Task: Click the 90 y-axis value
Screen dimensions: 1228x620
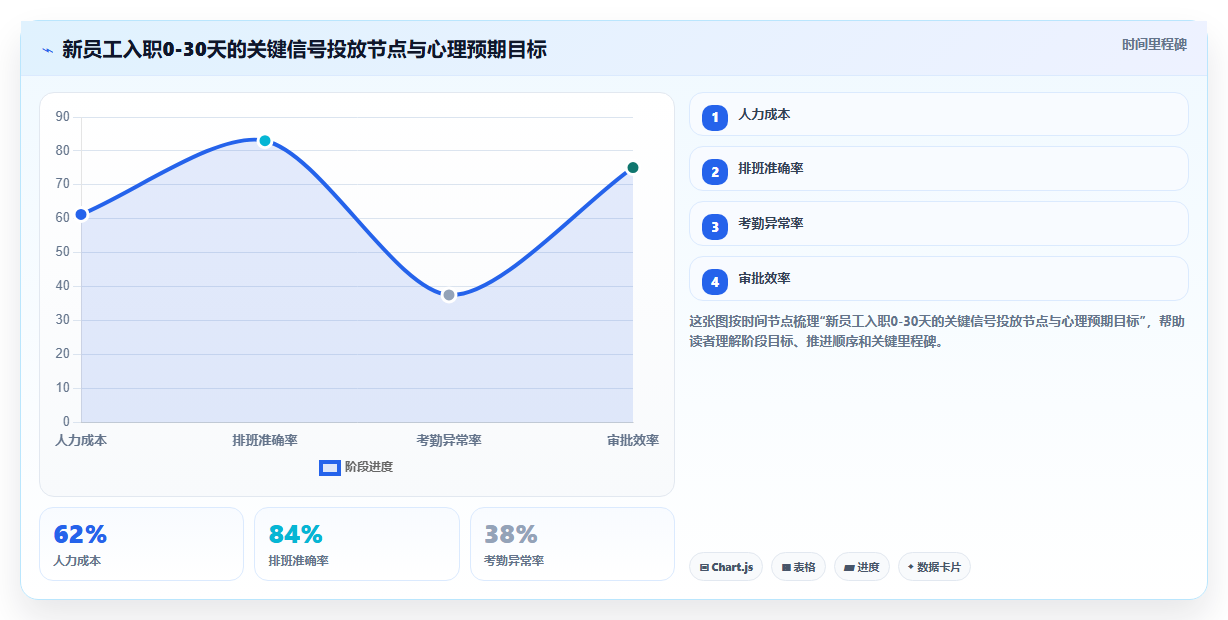Action: (x=63, y=117)
